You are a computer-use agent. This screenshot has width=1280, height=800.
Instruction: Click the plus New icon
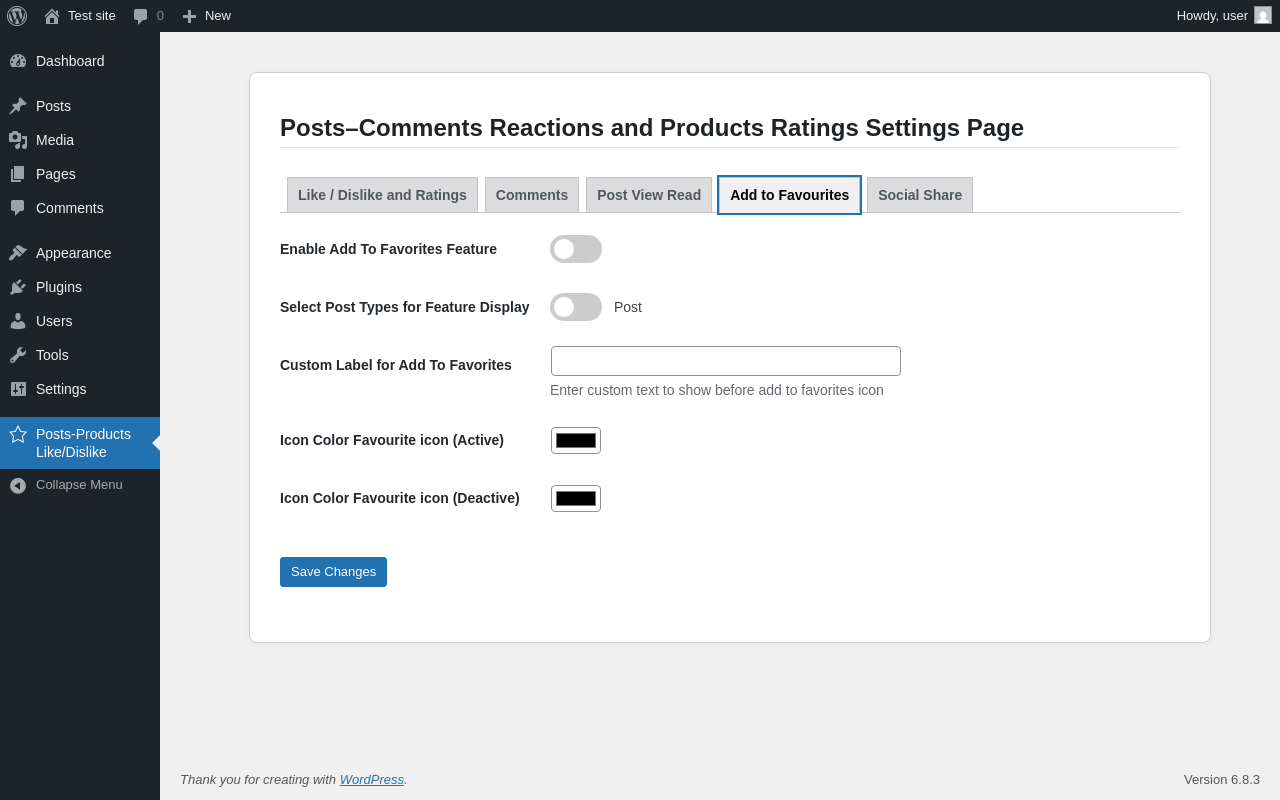(189, 16)
